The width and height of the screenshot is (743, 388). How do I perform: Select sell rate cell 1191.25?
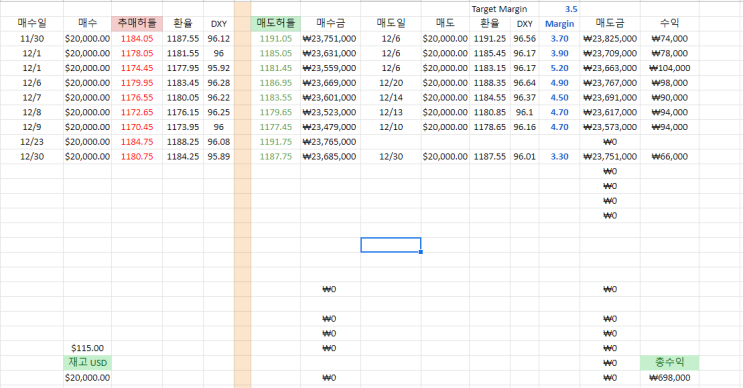point(489,38)
